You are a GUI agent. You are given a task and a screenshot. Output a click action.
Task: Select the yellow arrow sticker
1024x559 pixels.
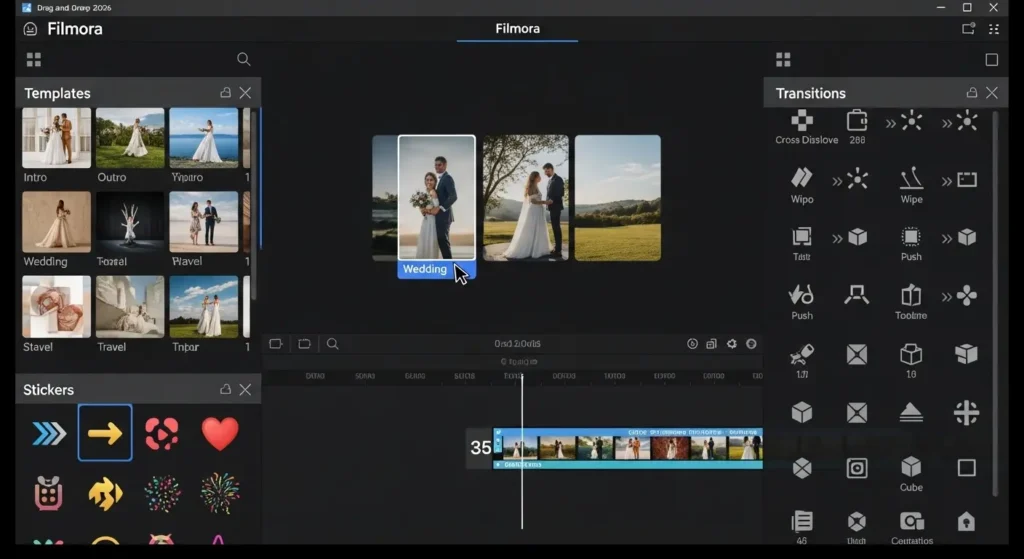[105, 433]
